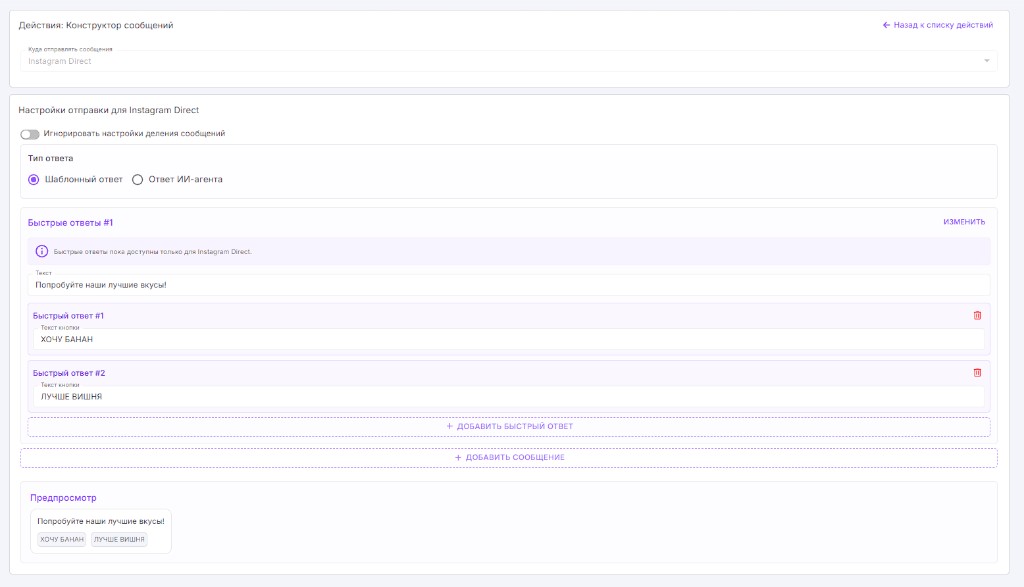The image size is (1024, 587).
Task: Click the info icon in quick replies notice
Action: click(x=42, y=251)
